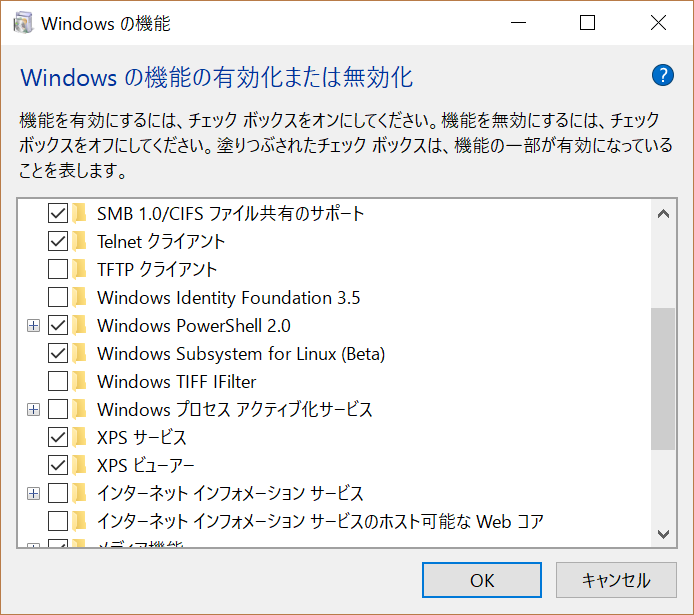Image resolution: width=694 pixels, height=615 pixels.
Task: Expand インターネット インフォメーション サービス tree node
Action: 33,493
